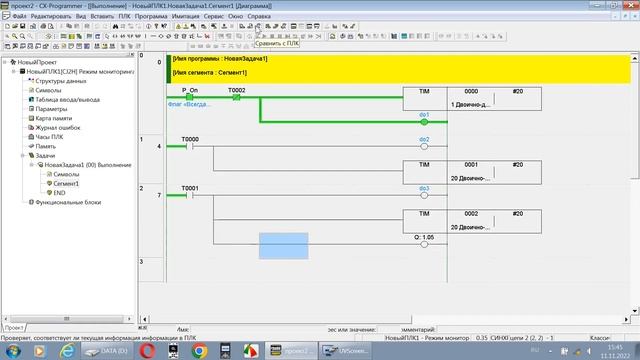The image size is (640, 360).
Task: Click the Zoom In magnifier icon
Action: 14,36
